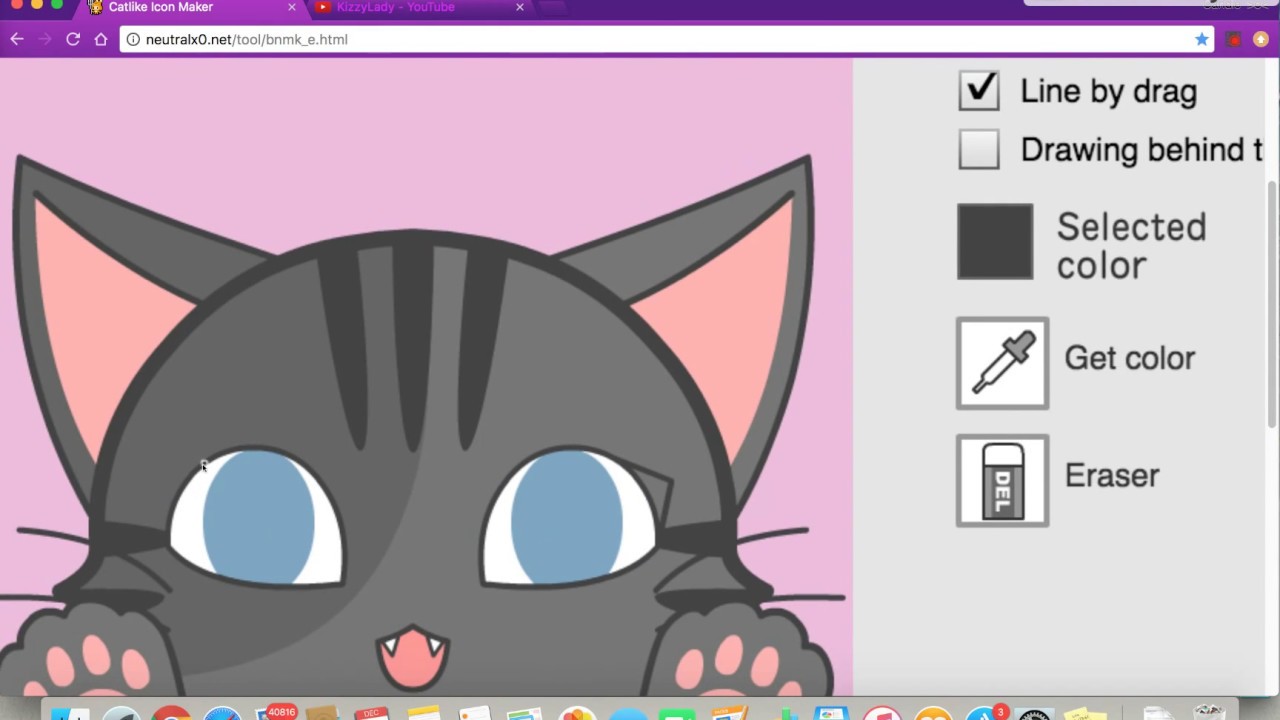Image resolution: width=1280 pixels, height=720 pixels.
Task: Close the KizzyLady YouTube tab
Action: pos(519,7)
